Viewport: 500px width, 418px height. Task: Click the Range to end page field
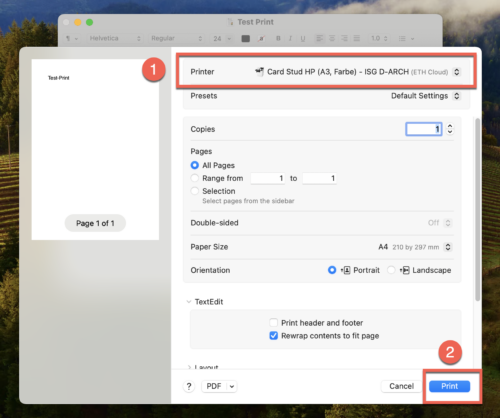319,178
